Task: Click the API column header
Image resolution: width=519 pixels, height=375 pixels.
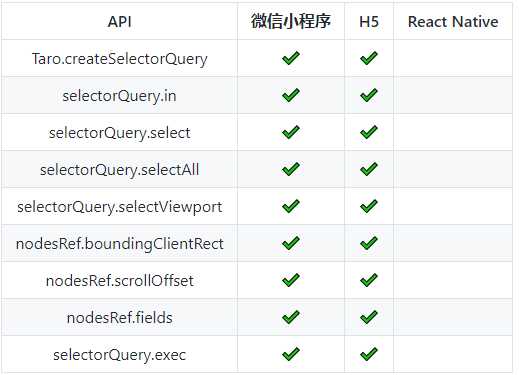Action: pyautogui.click(x=119, y=22)
